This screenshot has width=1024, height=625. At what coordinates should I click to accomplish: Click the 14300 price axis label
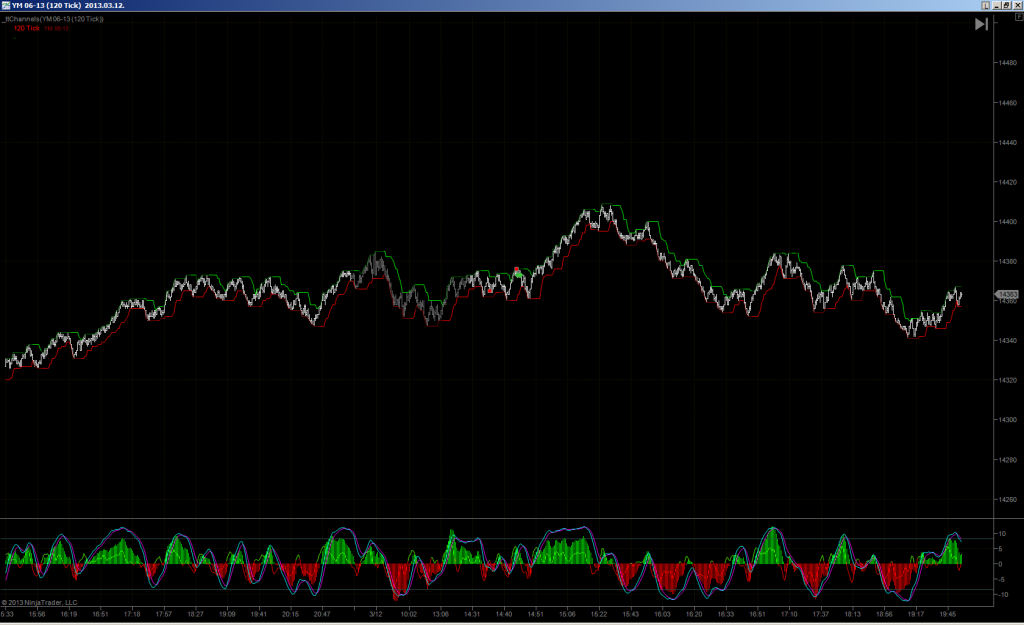coord(1008,420)
